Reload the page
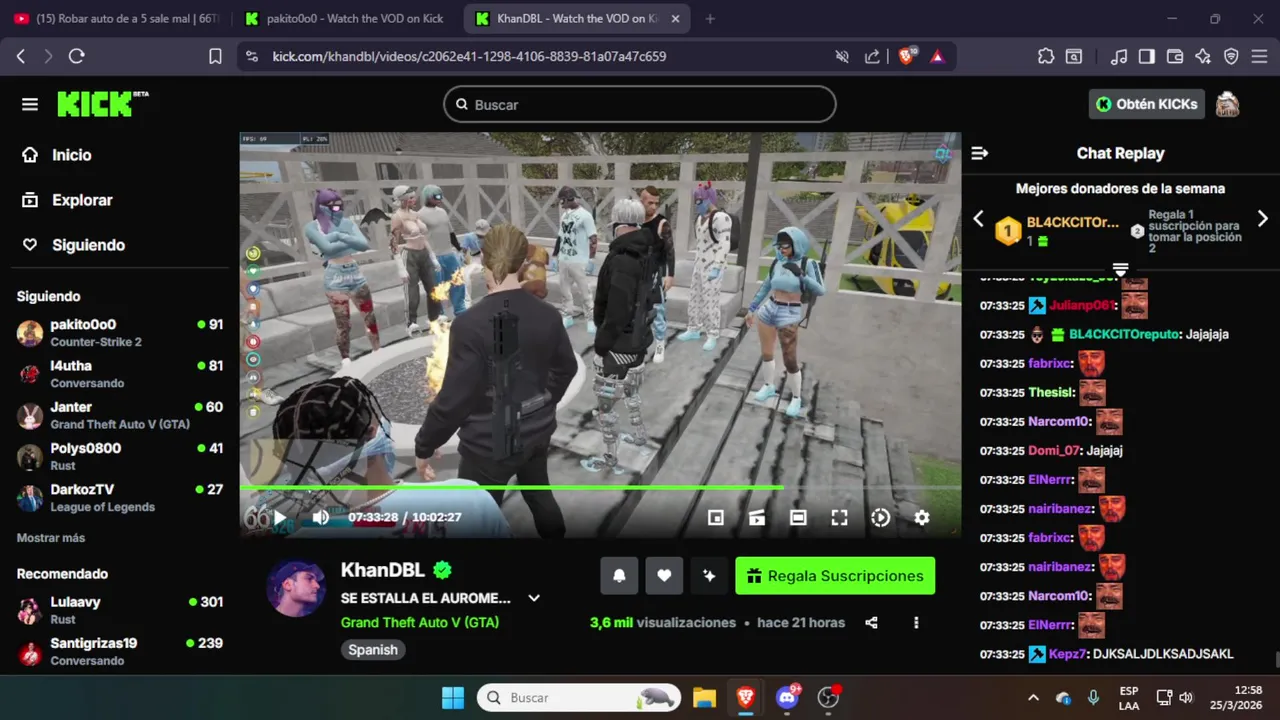 point(76,57)
